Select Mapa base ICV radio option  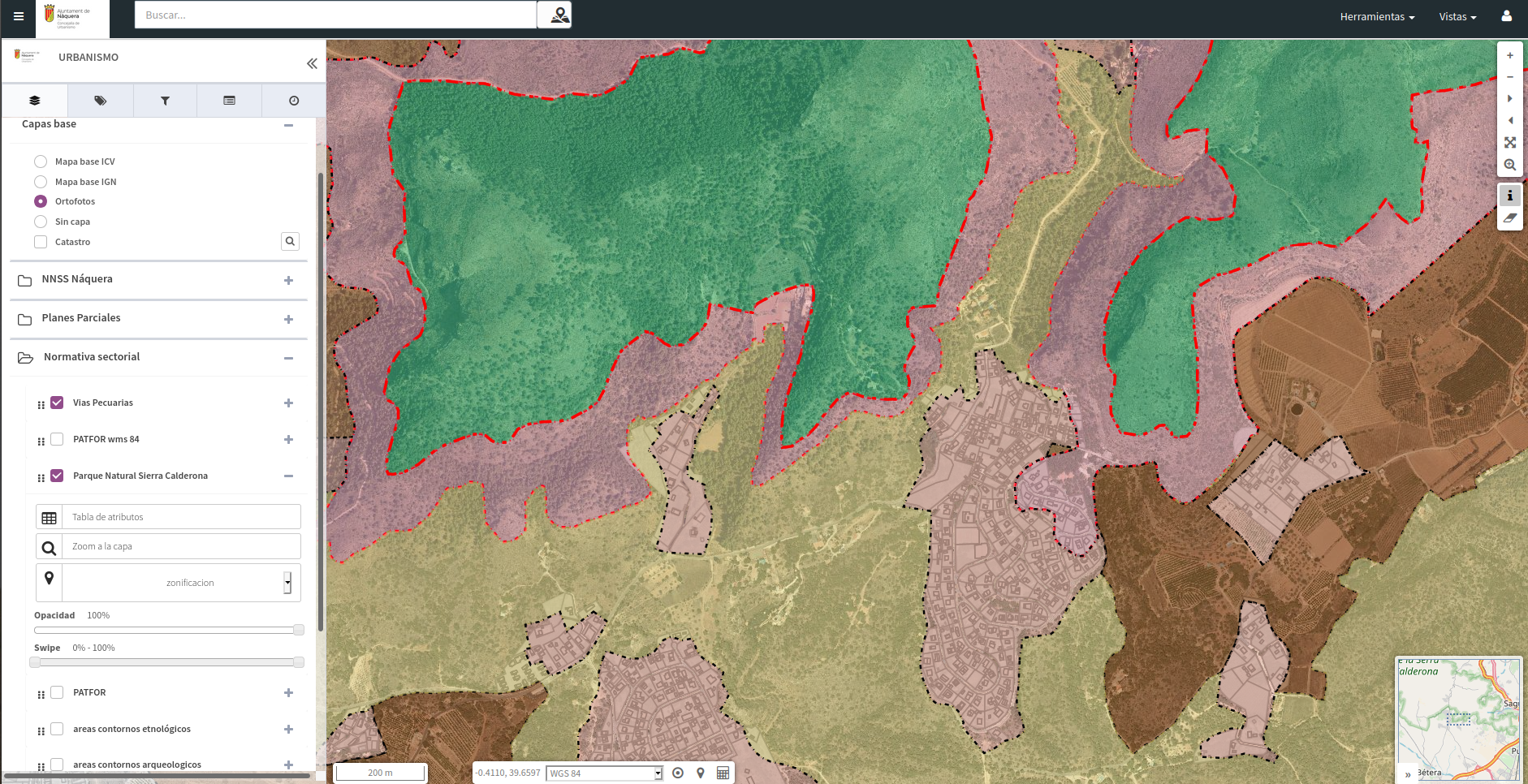(x=41, y=162)
